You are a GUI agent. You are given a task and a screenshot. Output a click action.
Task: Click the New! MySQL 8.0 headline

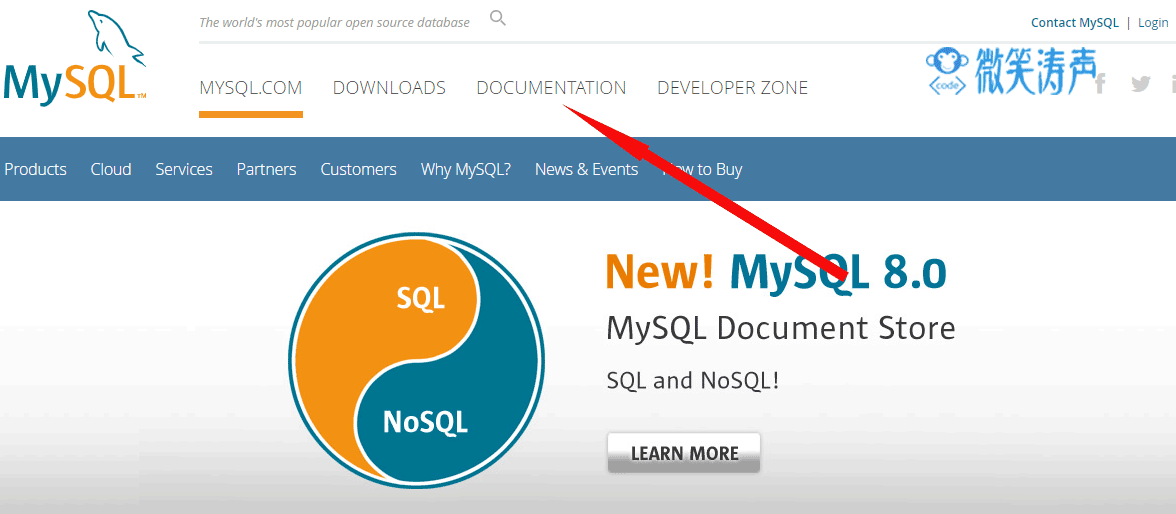(776, 272)
